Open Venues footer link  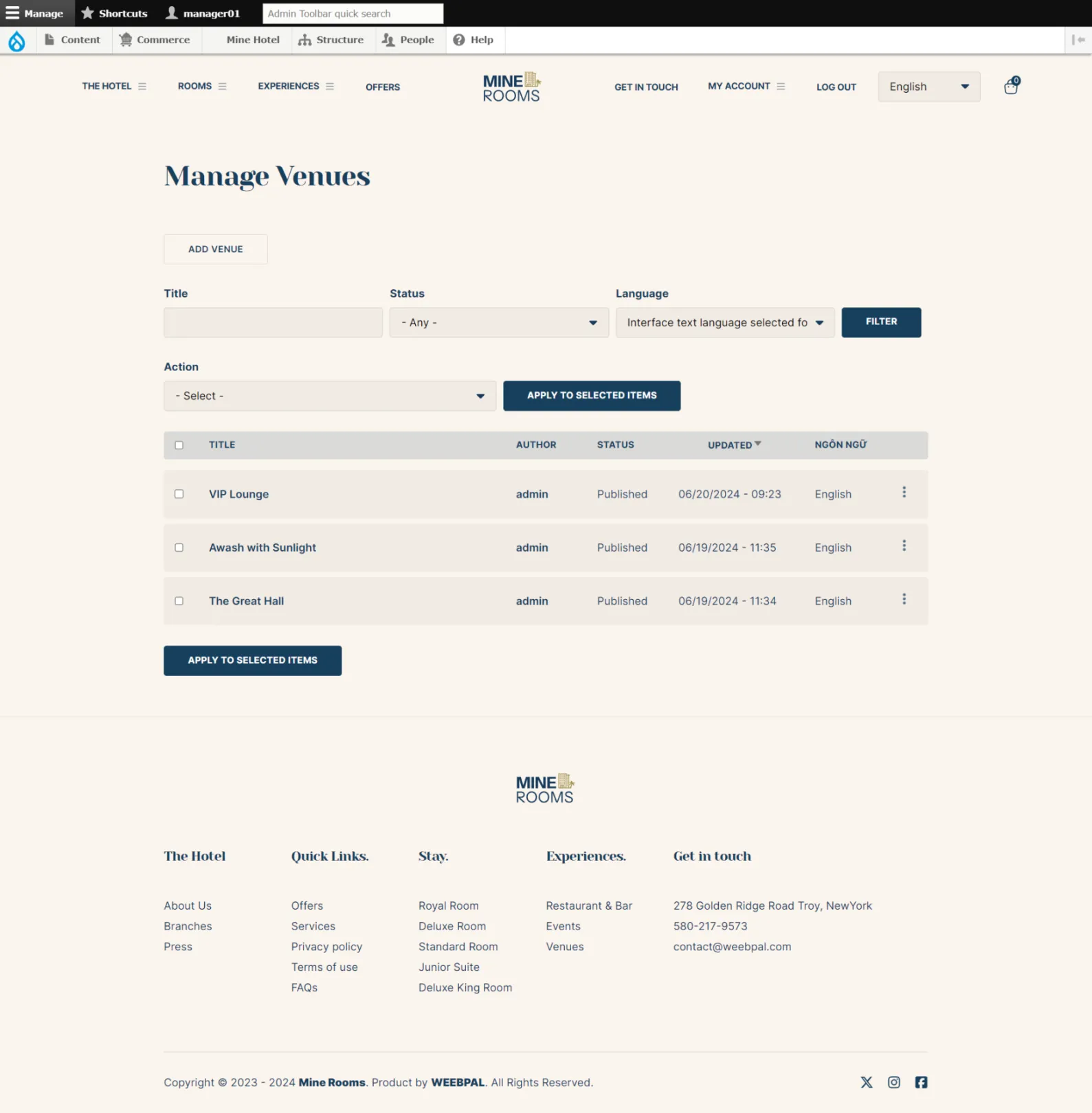[565, 947]
